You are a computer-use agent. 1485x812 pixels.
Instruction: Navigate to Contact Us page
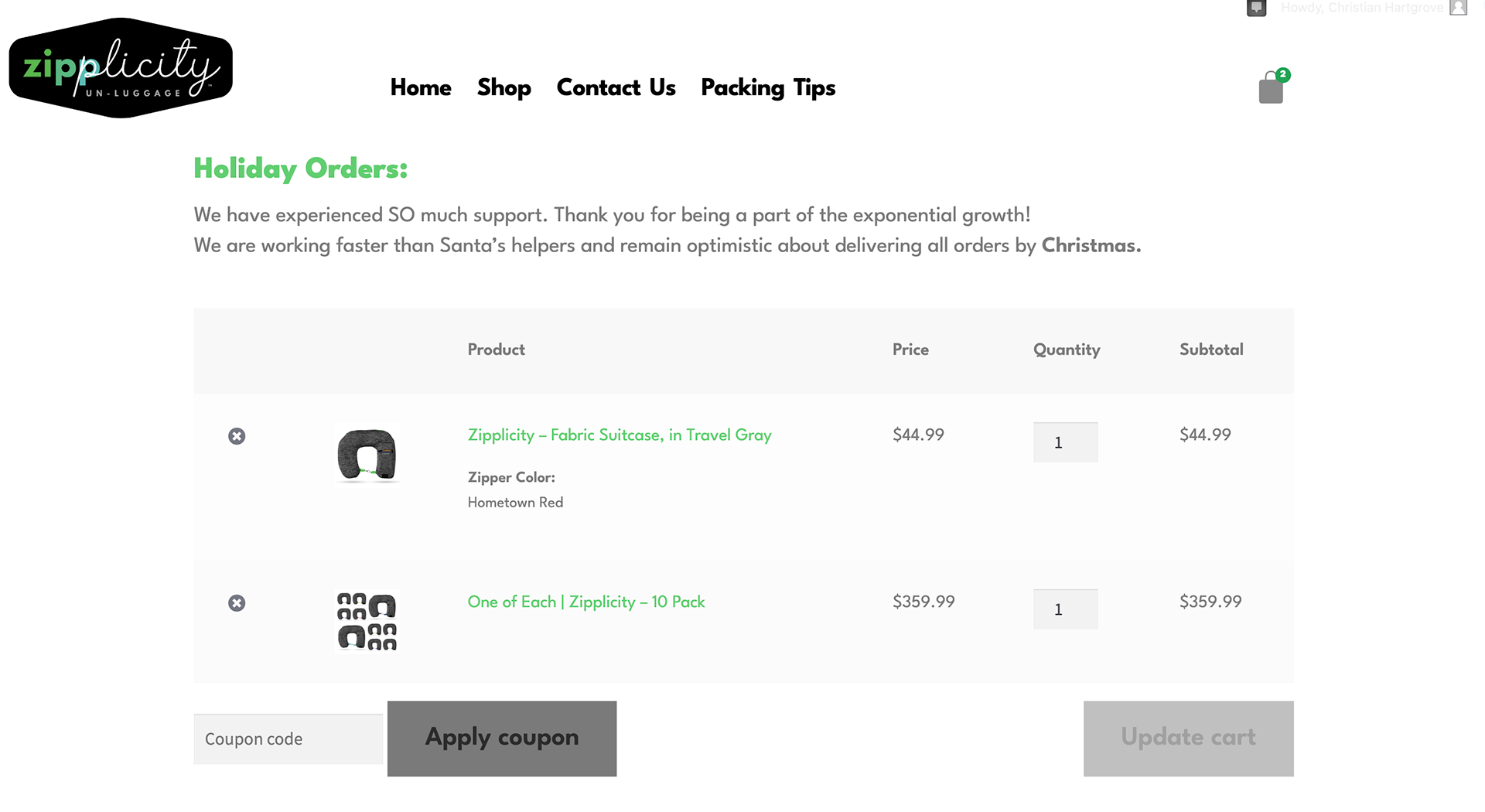point(616,87)
